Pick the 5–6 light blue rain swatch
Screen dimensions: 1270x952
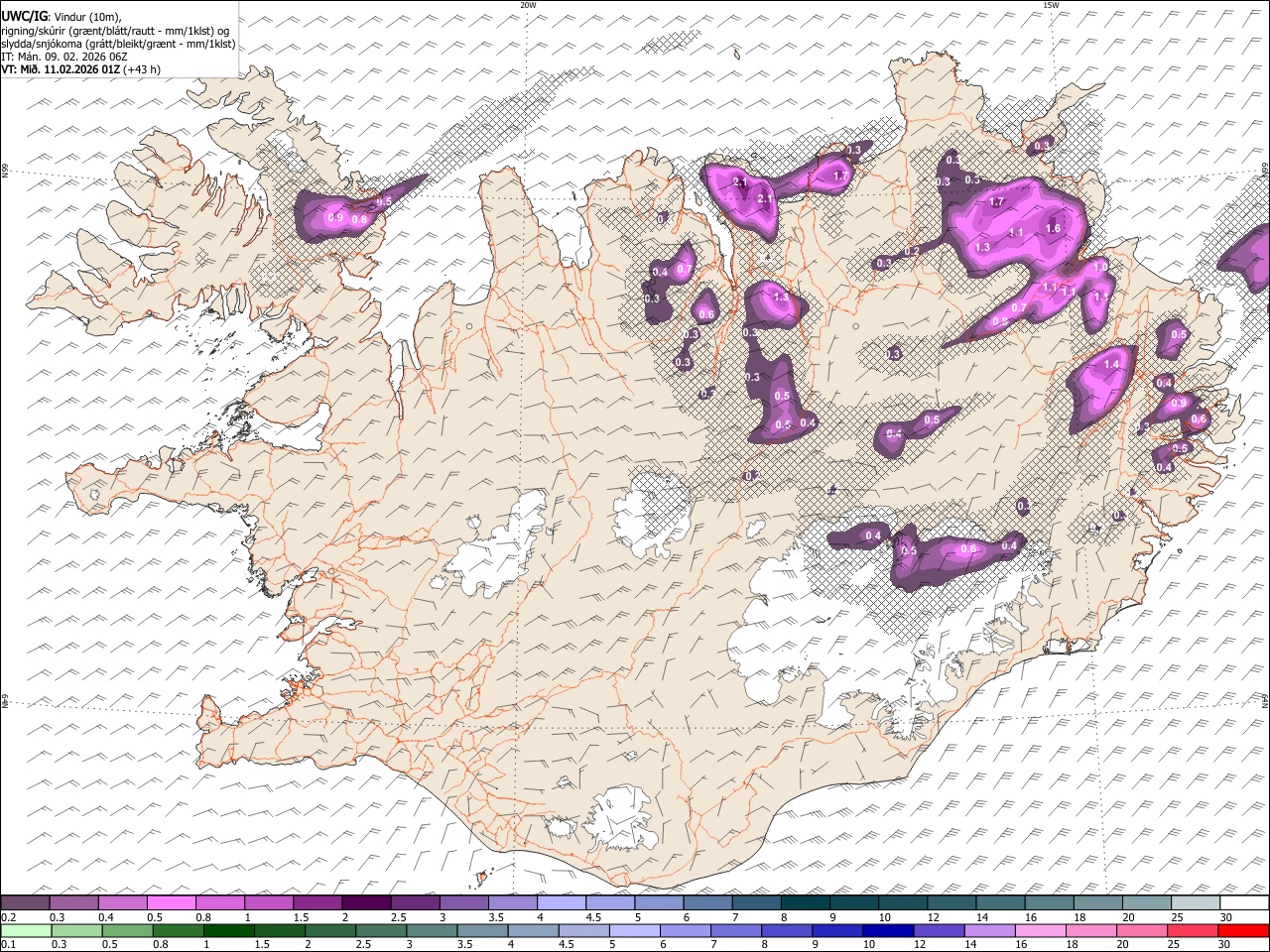pos(635,930)
